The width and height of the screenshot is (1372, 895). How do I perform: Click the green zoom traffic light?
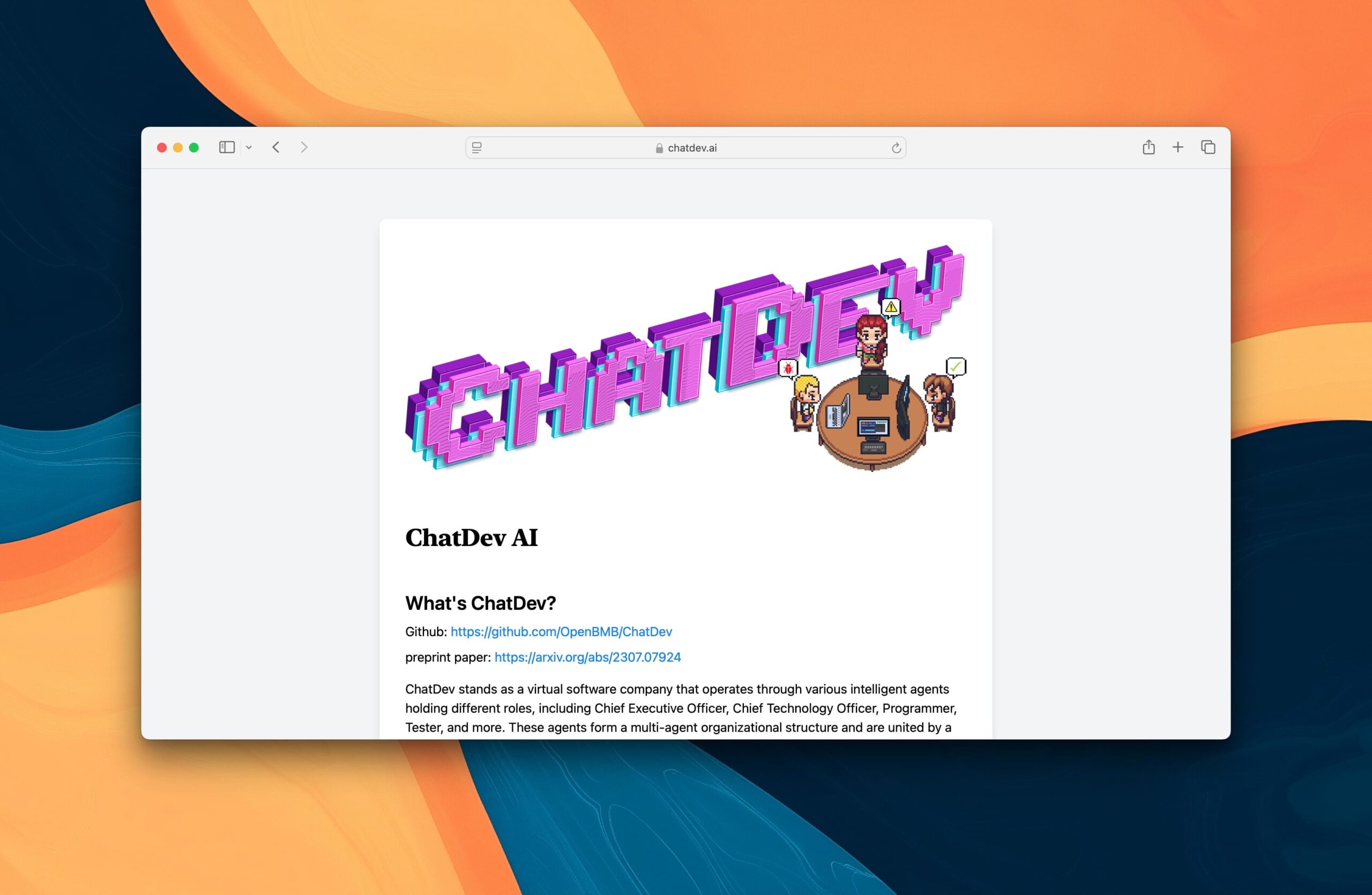pos(195,147)
